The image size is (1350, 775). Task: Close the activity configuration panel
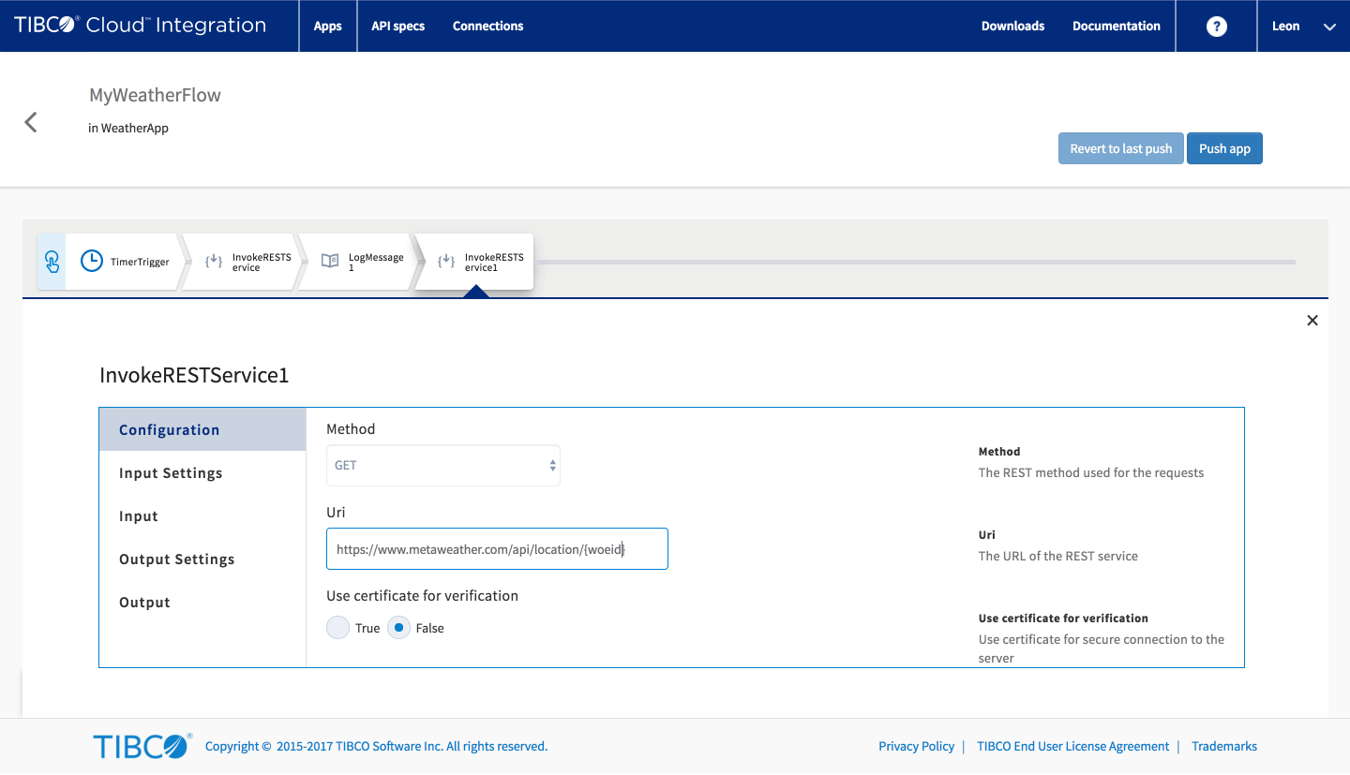point(1312,320)
